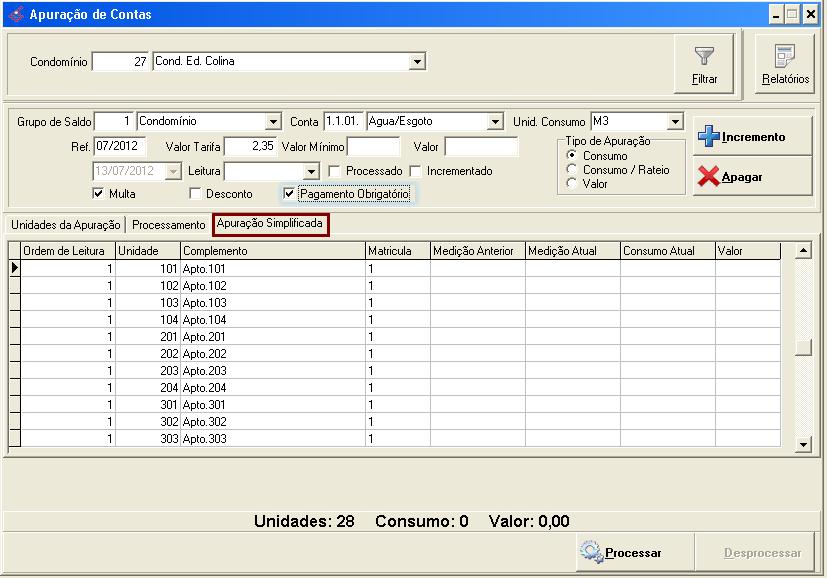
Task: Click the blue plus Incremento icon
Action: [709, 137]
